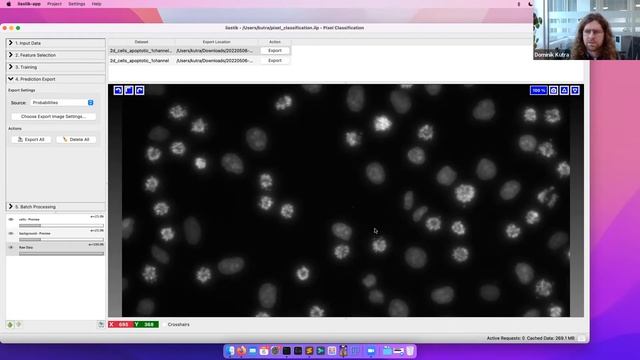Enable the Crosshairs checkbox

point(164,324)
